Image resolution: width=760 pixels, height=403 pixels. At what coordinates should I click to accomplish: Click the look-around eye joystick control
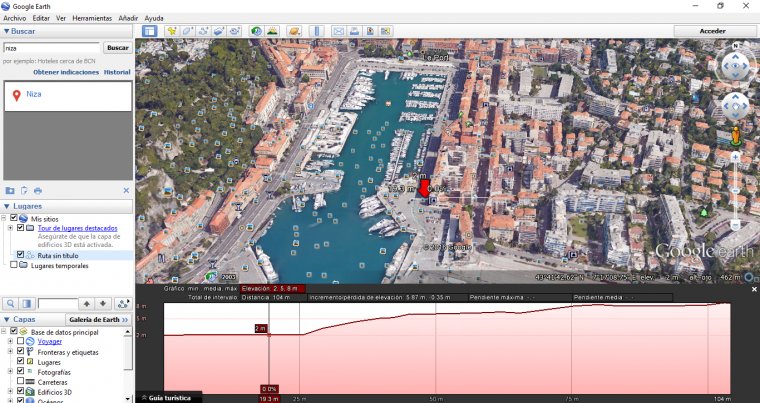click(735, 66)
